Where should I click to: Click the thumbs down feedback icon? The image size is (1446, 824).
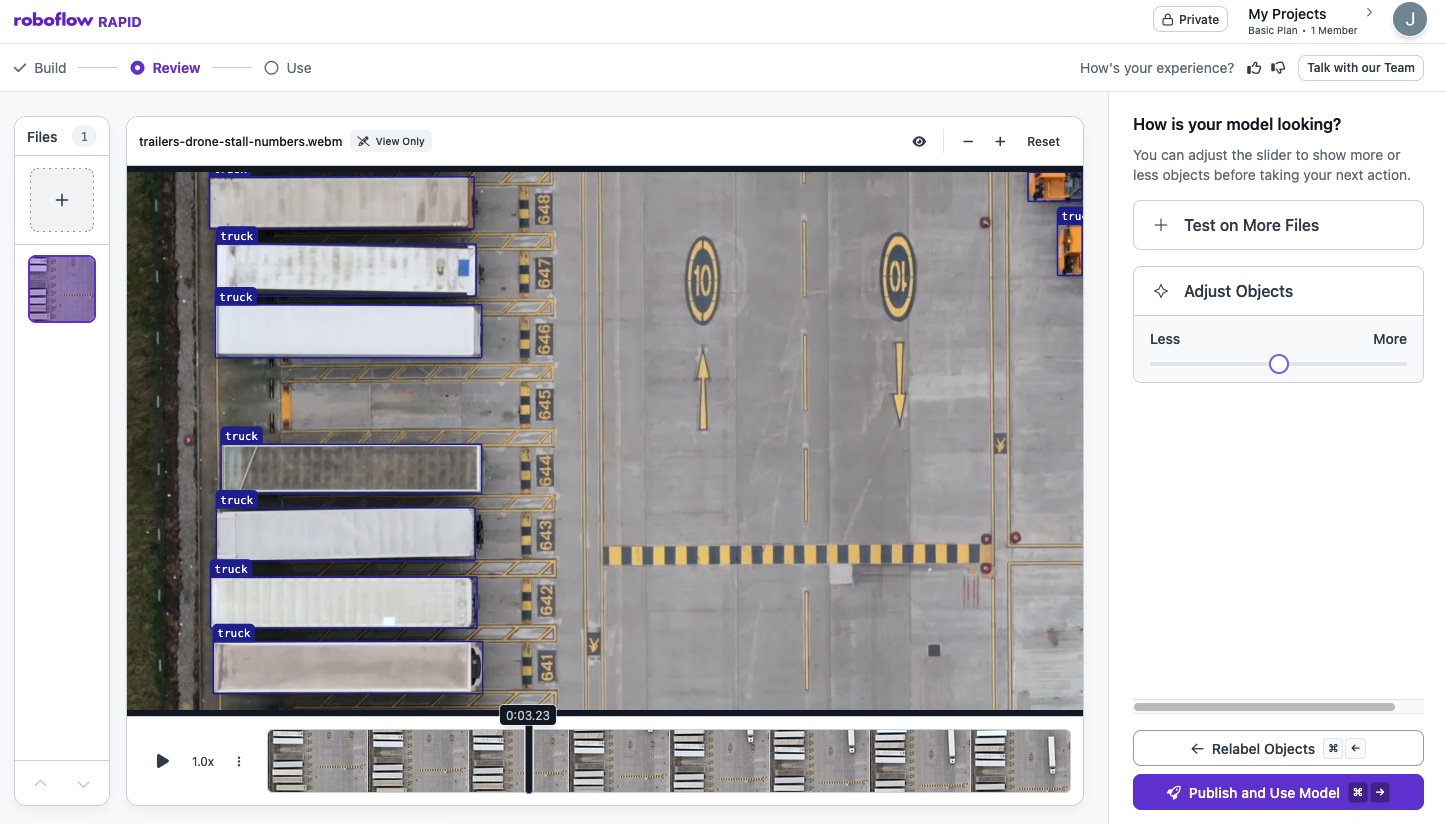pyautogui.click(x=1278, y=68)
